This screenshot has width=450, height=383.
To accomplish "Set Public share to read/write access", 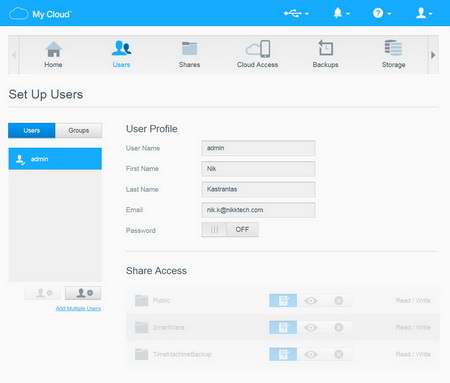I will (x=283, y=300).
